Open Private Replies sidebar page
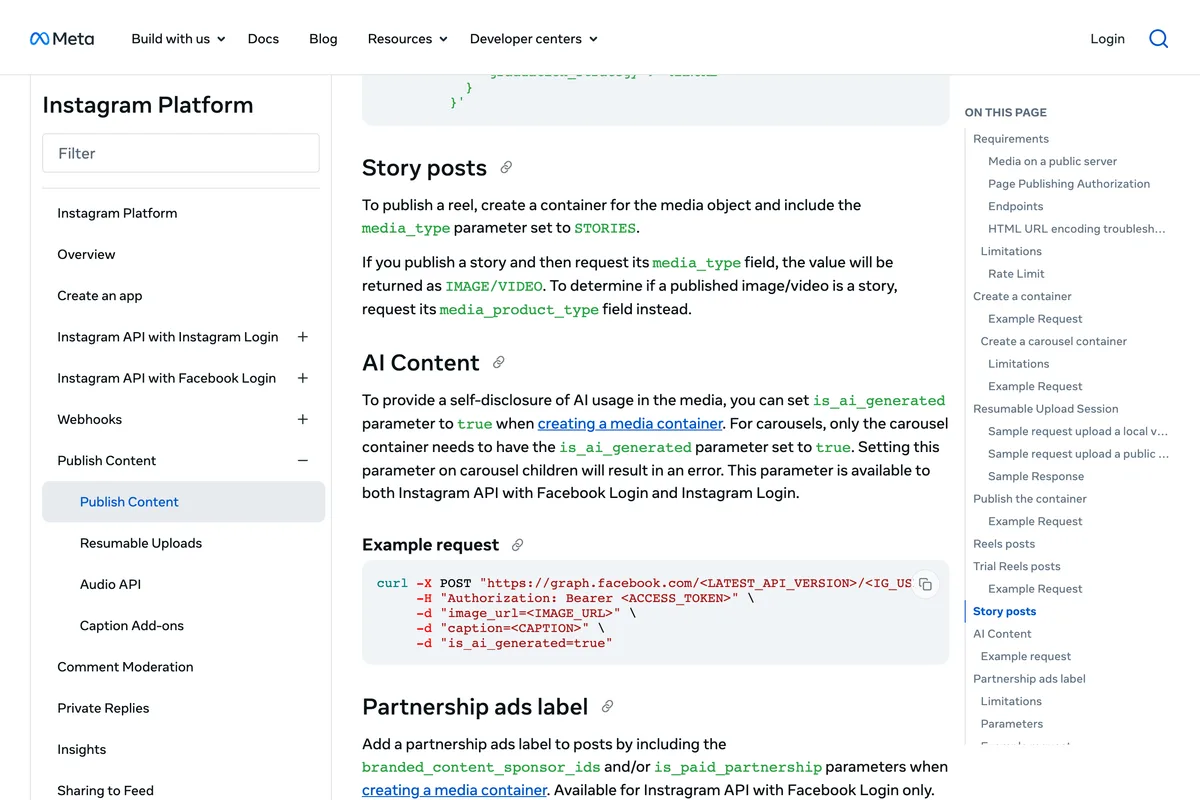The image size is (1200, 800). click(x=103, y=707)
